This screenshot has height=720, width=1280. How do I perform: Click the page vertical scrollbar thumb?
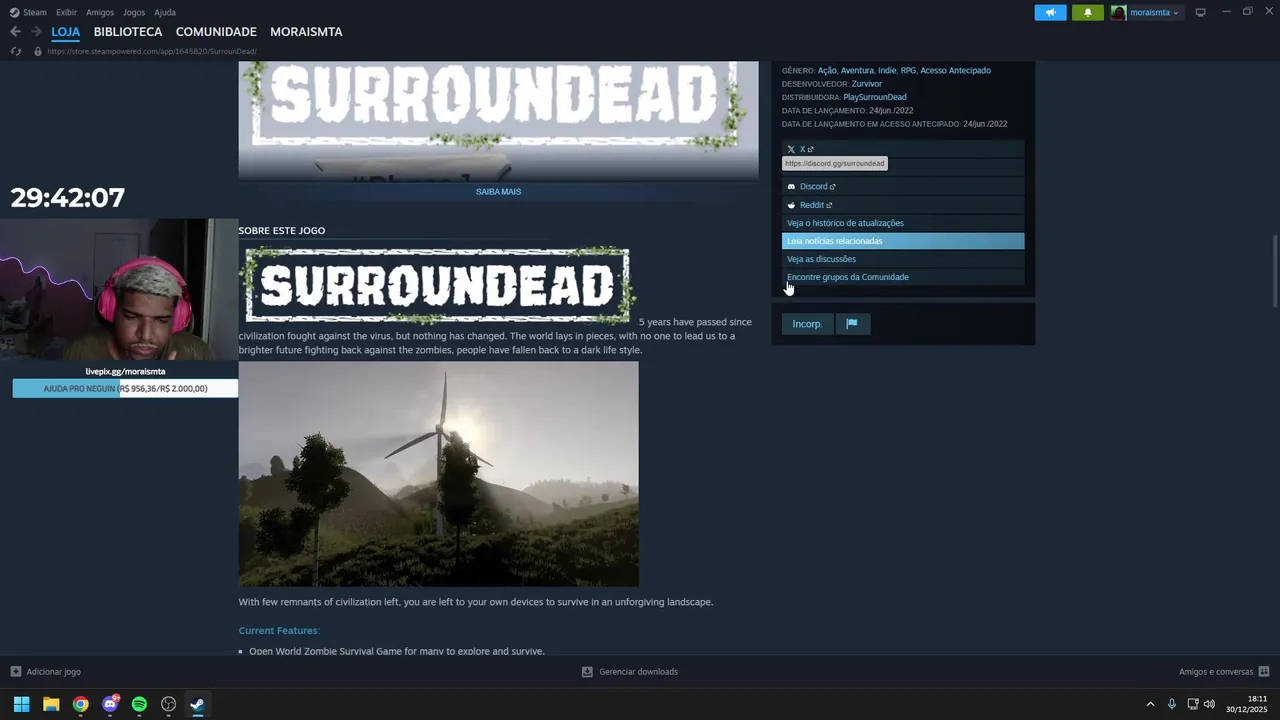pyautogui.click(x=1274, y=271)
